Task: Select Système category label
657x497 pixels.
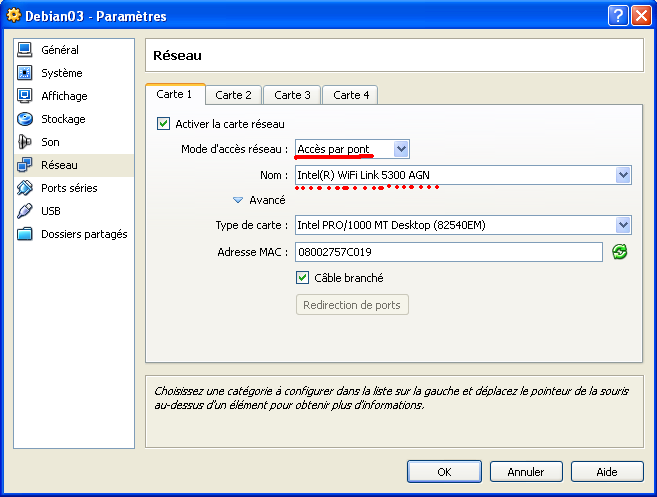Action: coord(62,73)
